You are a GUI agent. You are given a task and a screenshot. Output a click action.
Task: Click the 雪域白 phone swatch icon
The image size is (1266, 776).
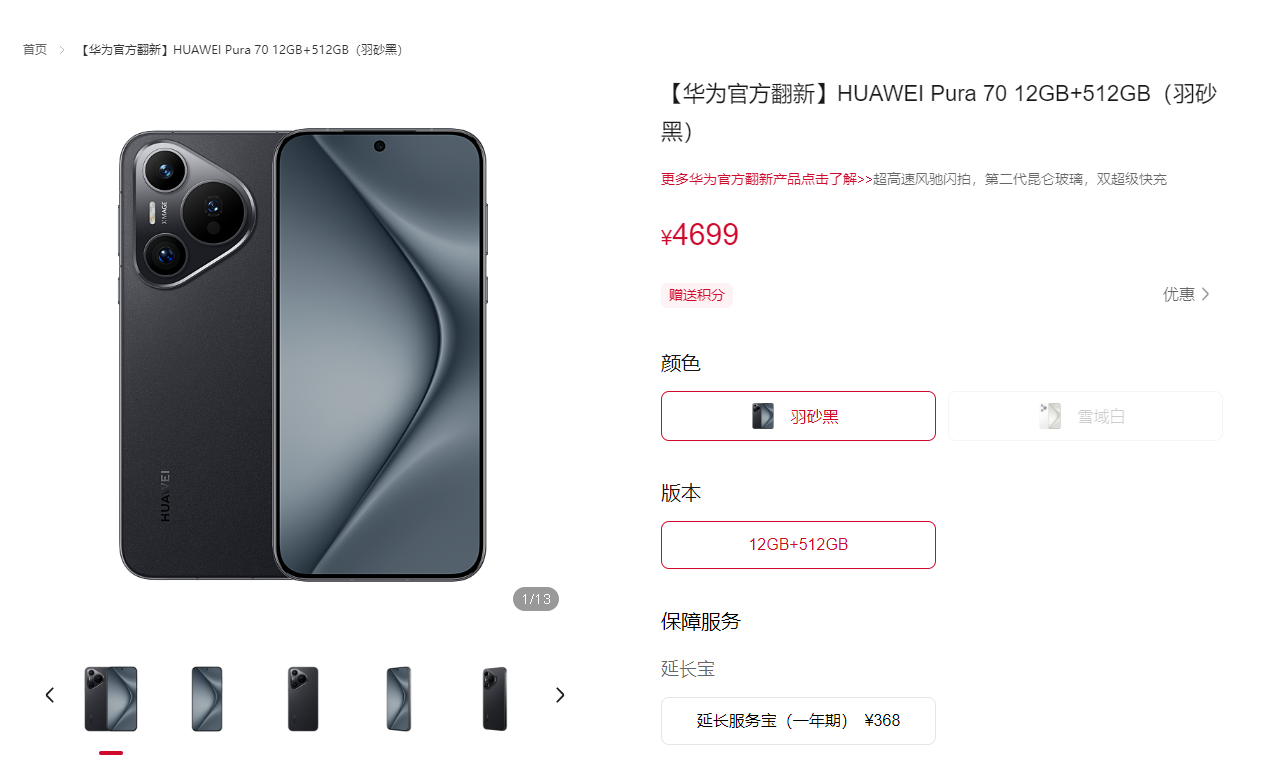tap(1050, 416)
